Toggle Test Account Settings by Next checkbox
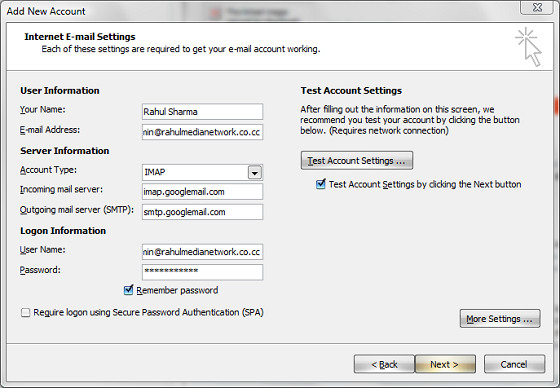The height and width of the screenshot is (388, 560). (320, 184)
